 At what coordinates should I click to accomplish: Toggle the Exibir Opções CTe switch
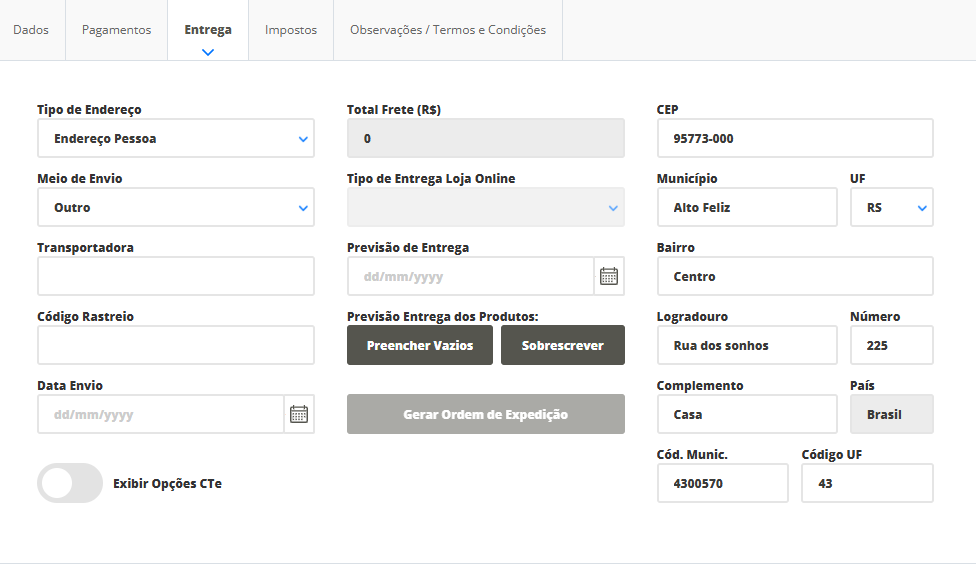(70, 483)
